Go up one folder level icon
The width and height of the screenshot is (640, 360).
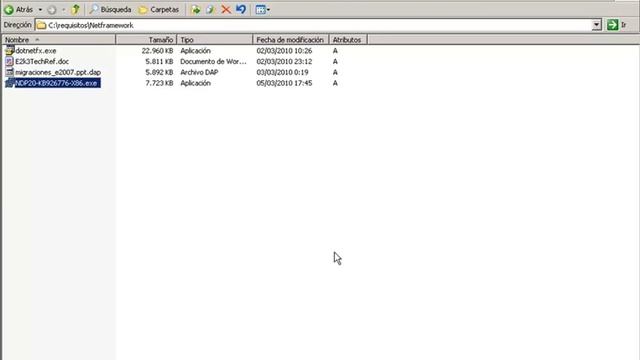tap(75, 9)
